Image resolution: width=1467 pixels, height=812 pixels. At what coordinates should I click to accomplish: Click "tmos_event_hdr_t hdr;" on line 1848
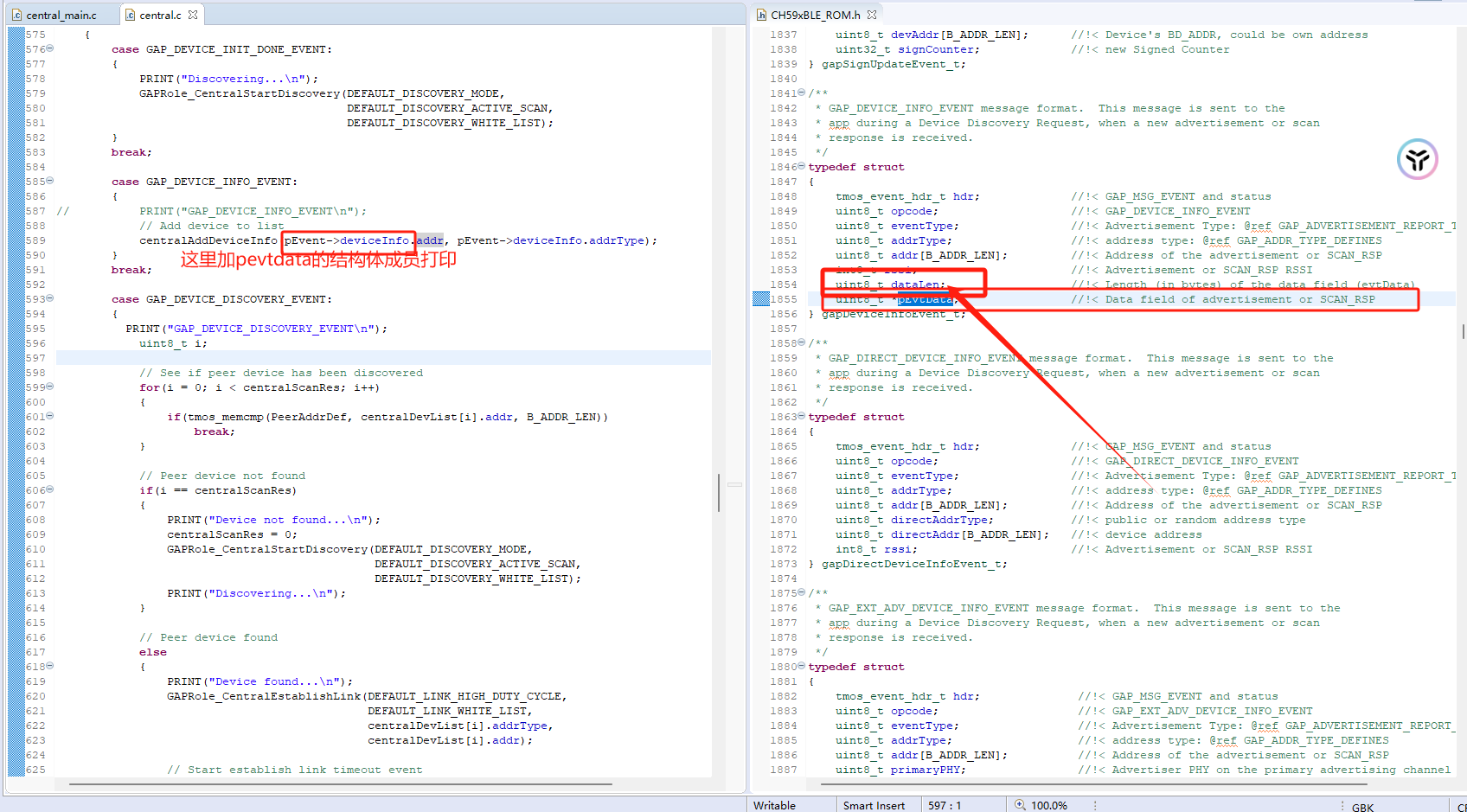pos(907,196)
